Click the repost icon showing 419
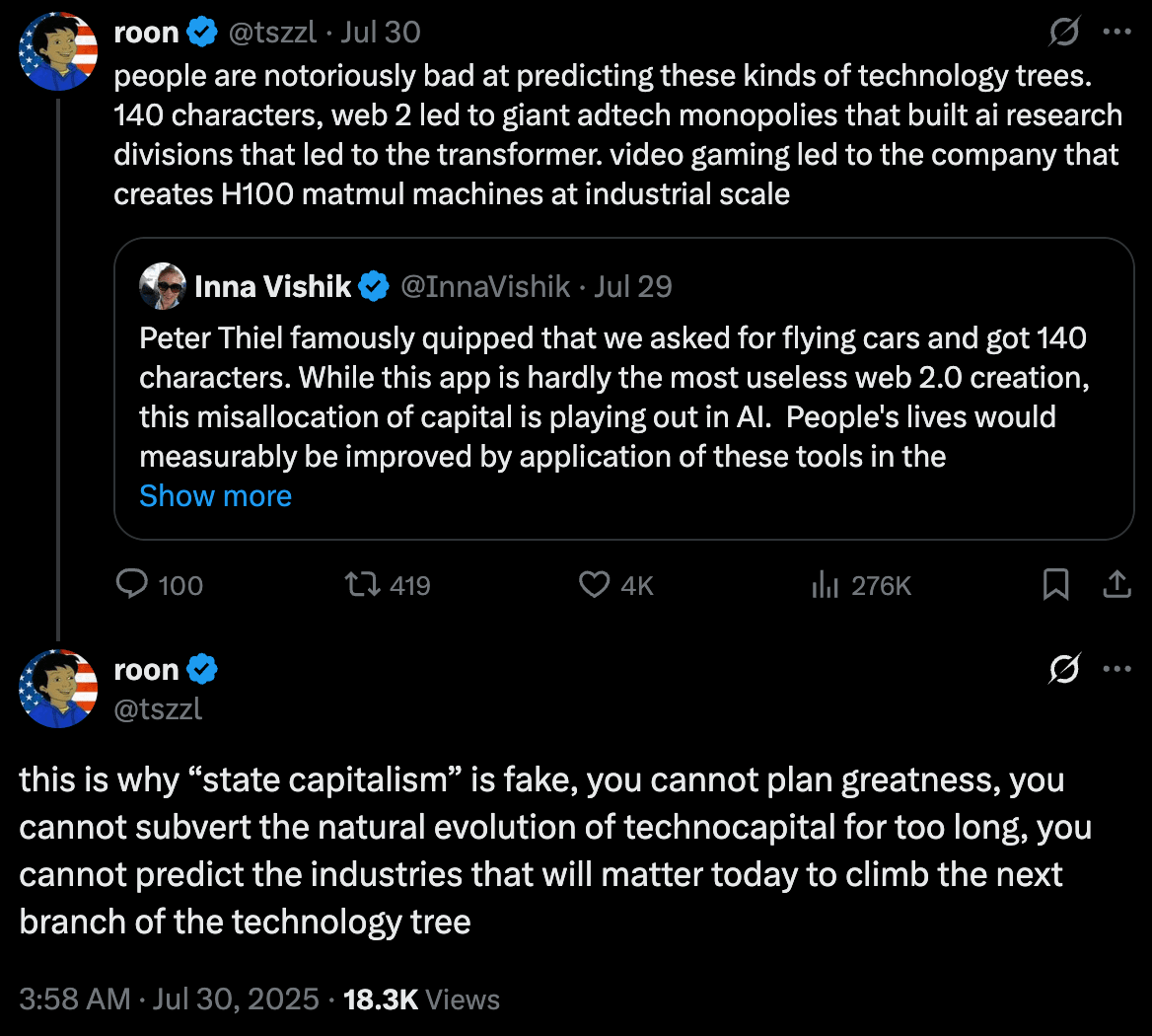1152x1036 pixels. point(359,585)
